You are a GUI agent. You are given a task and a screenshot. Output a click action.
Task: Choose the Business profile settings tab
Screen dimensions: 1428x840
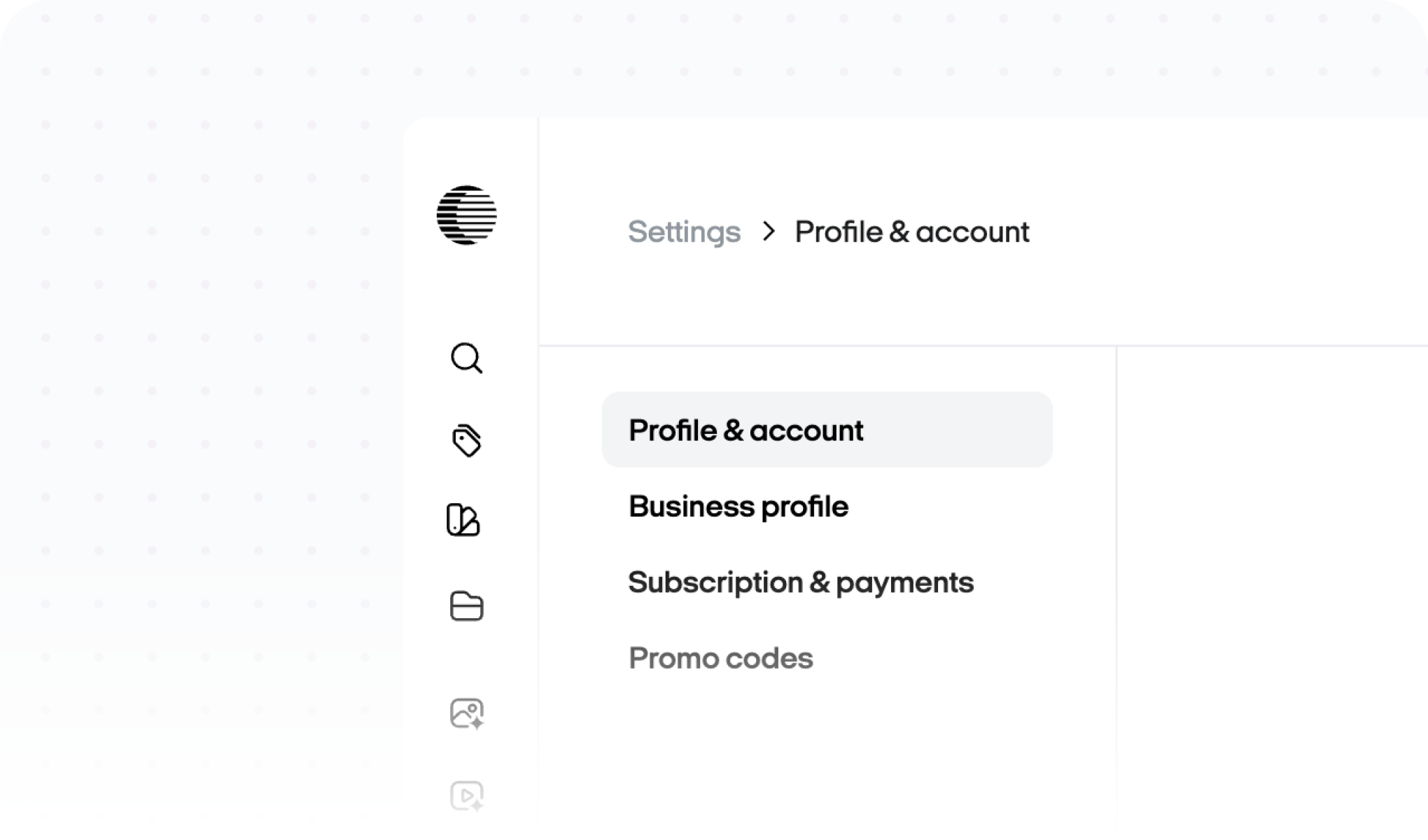(738, 506)
